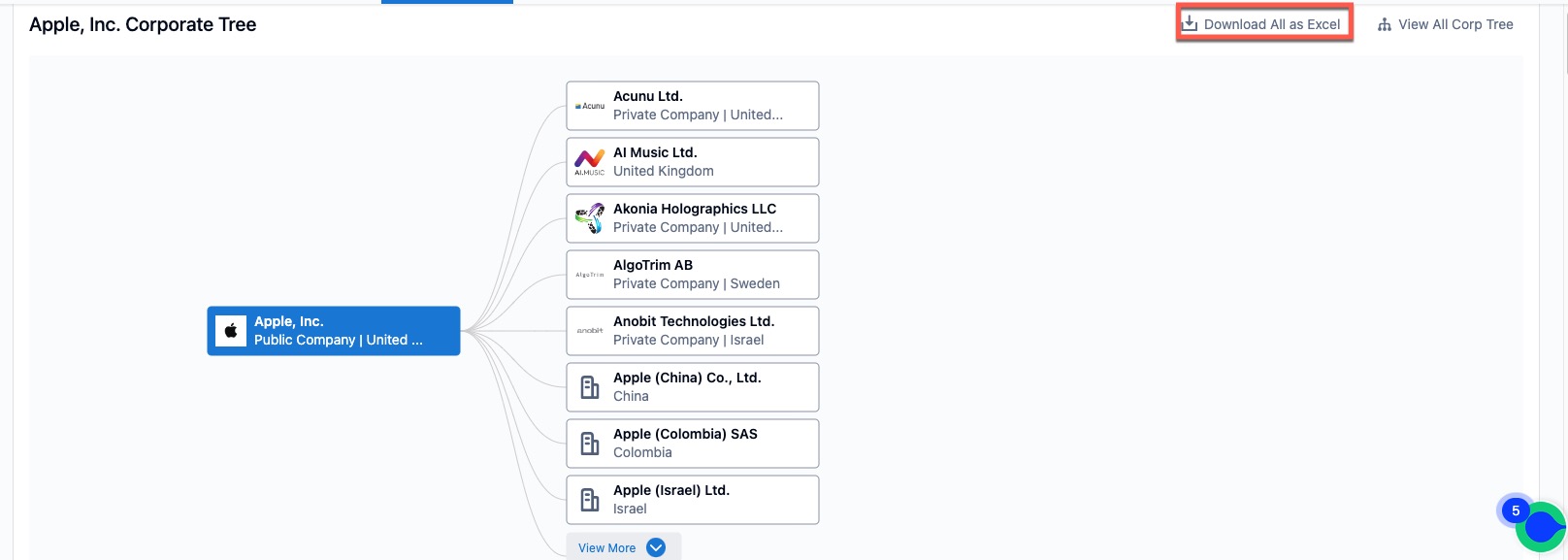This screenshot has height=560, width=1568.
Task: Click building icon for Apple (Colombia) SAS
Action: point(589,444)
